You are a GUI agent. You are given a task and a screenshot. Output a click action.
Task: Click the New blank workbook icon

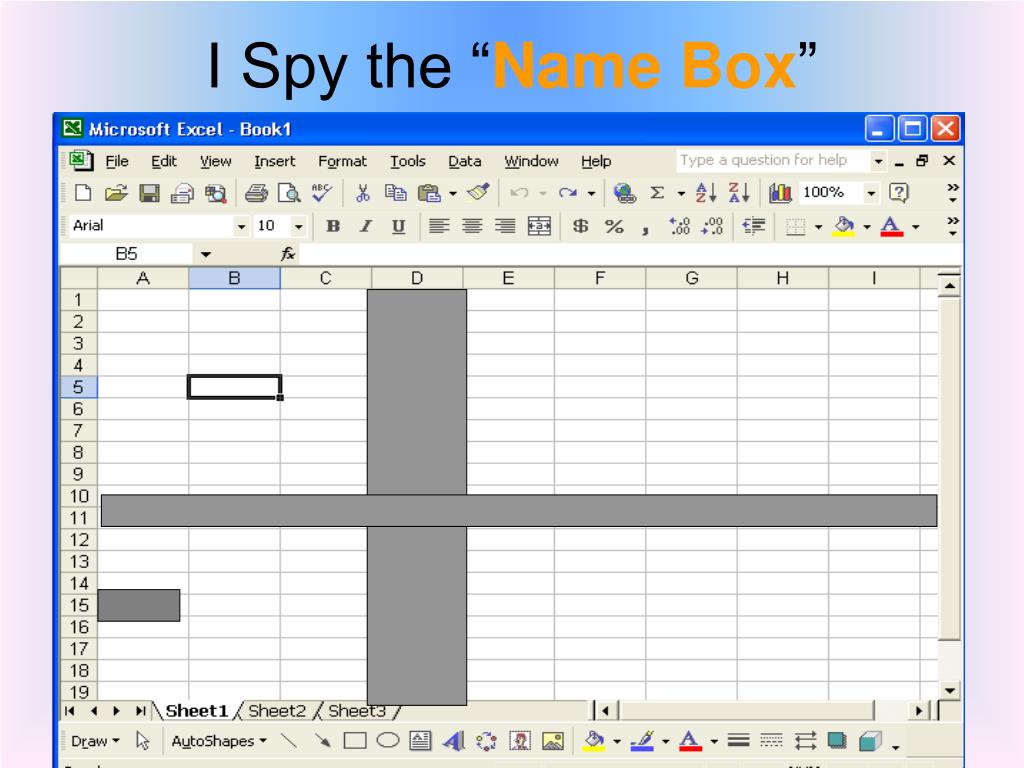point(84,193)
